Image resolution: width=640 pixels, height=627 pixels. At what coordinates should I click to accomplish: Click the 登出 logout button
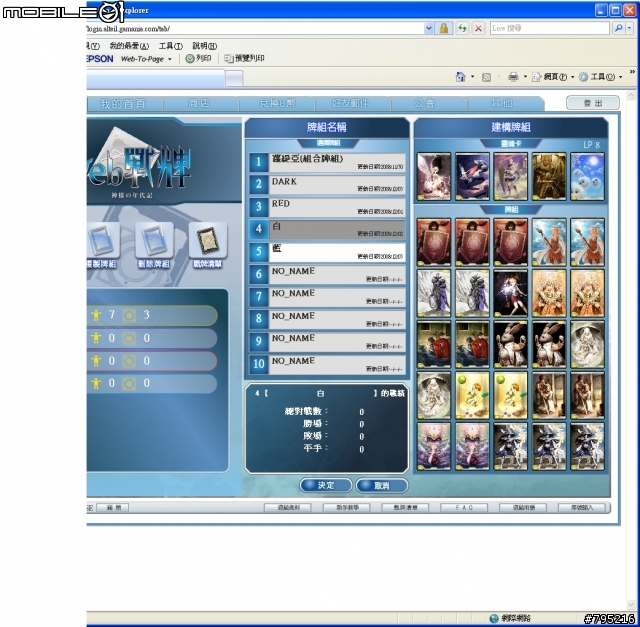coord(593,103)
